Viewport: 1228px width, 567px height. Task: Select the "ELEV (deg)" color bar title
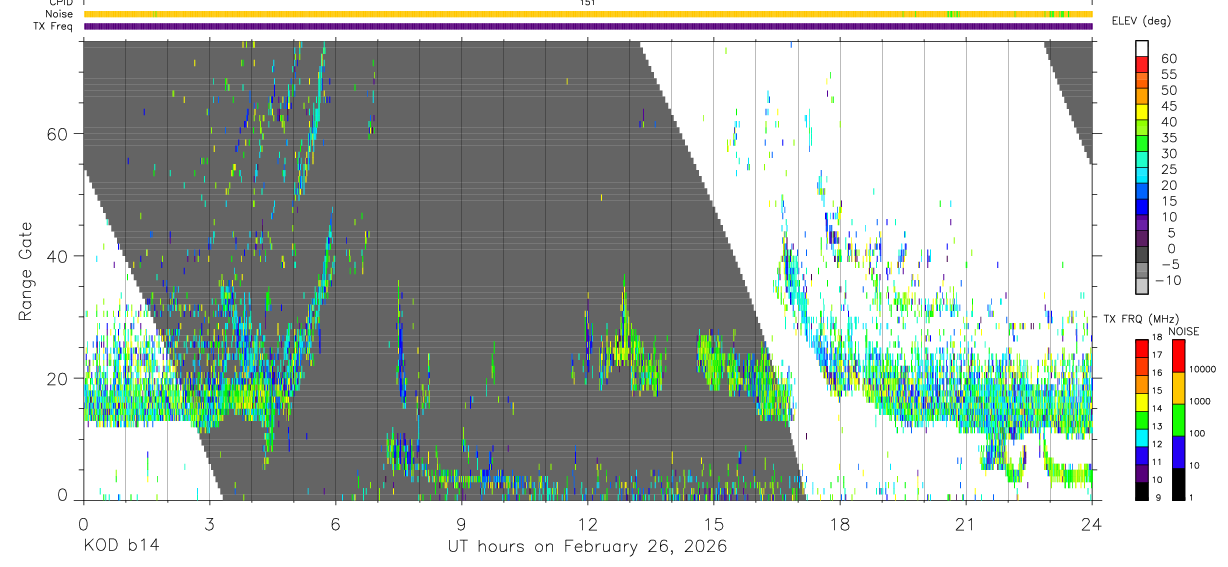coord(1141,21)
